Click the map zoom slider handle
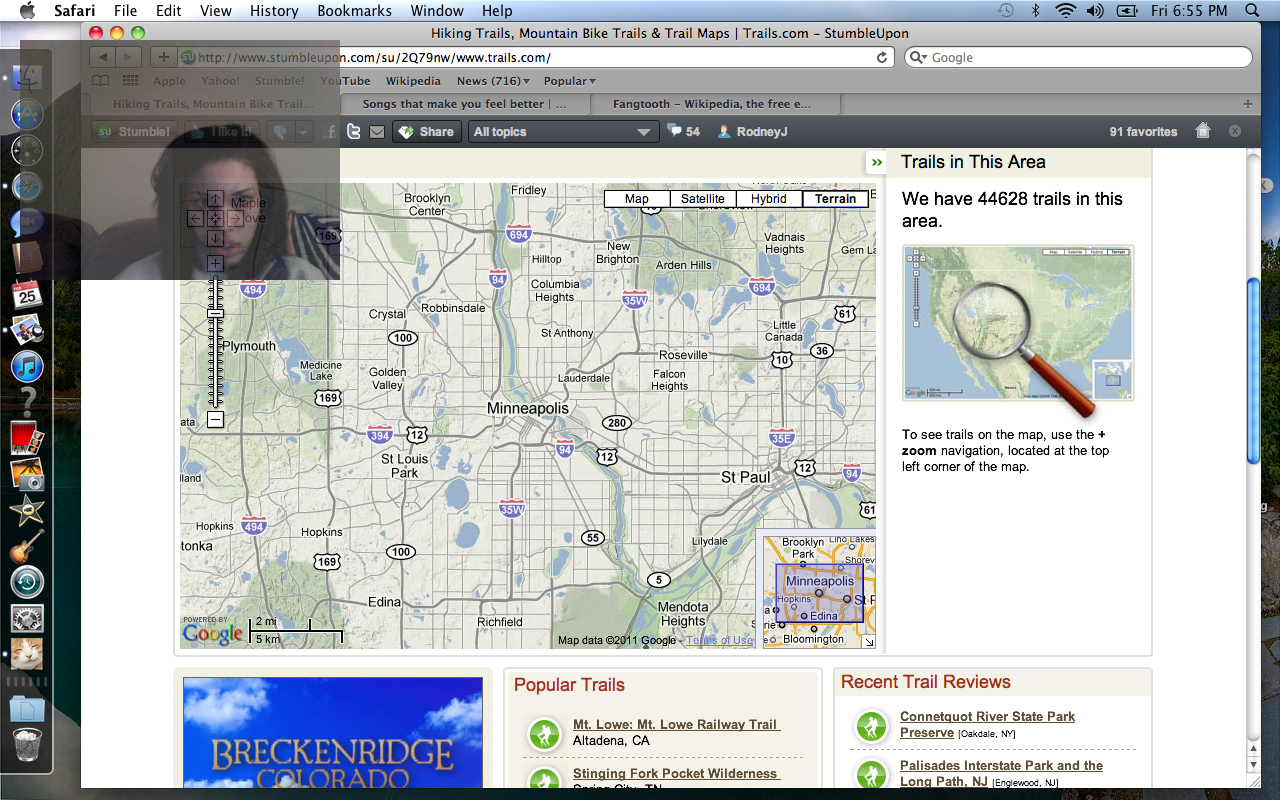 point(215,314)
